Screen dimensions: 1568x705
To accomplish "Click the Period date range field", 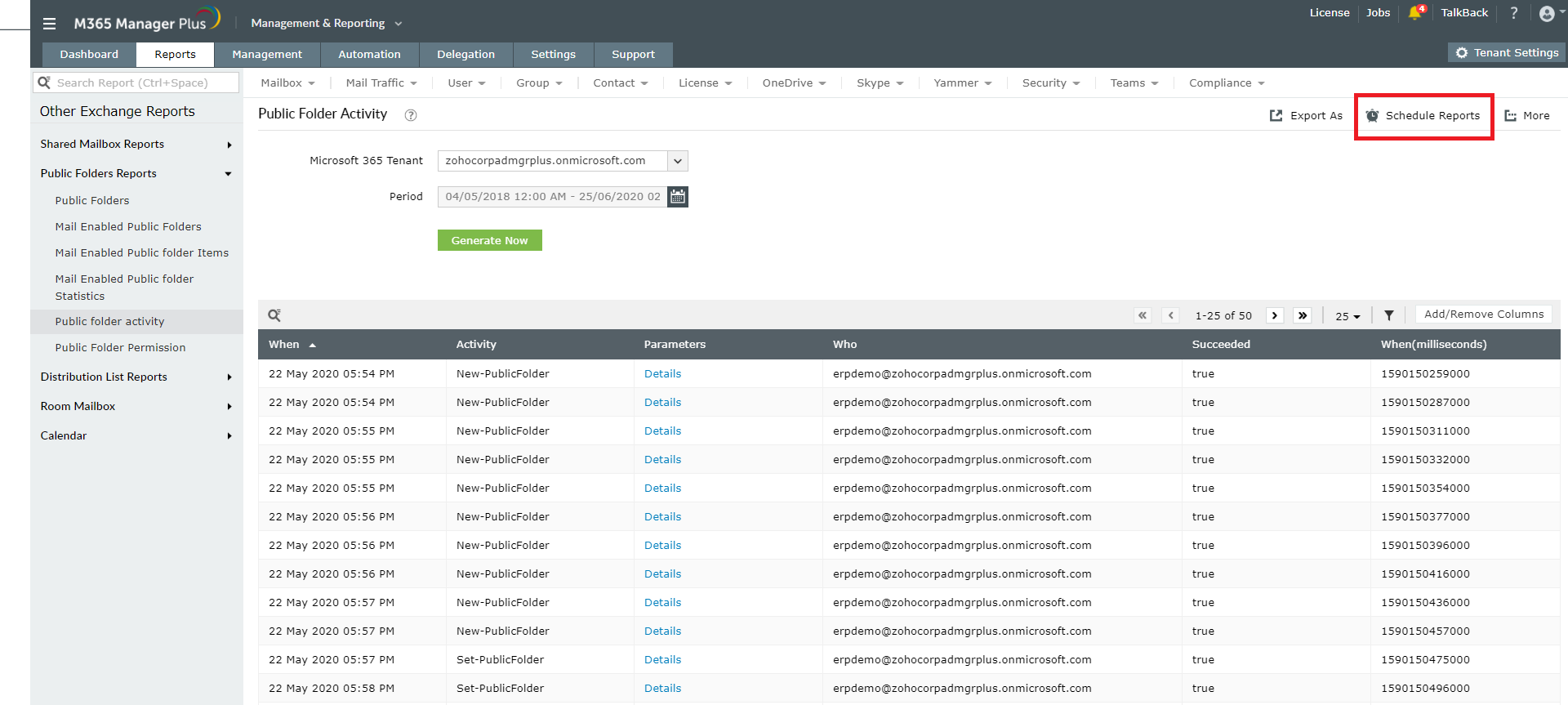I will click(x=553, y=197).
